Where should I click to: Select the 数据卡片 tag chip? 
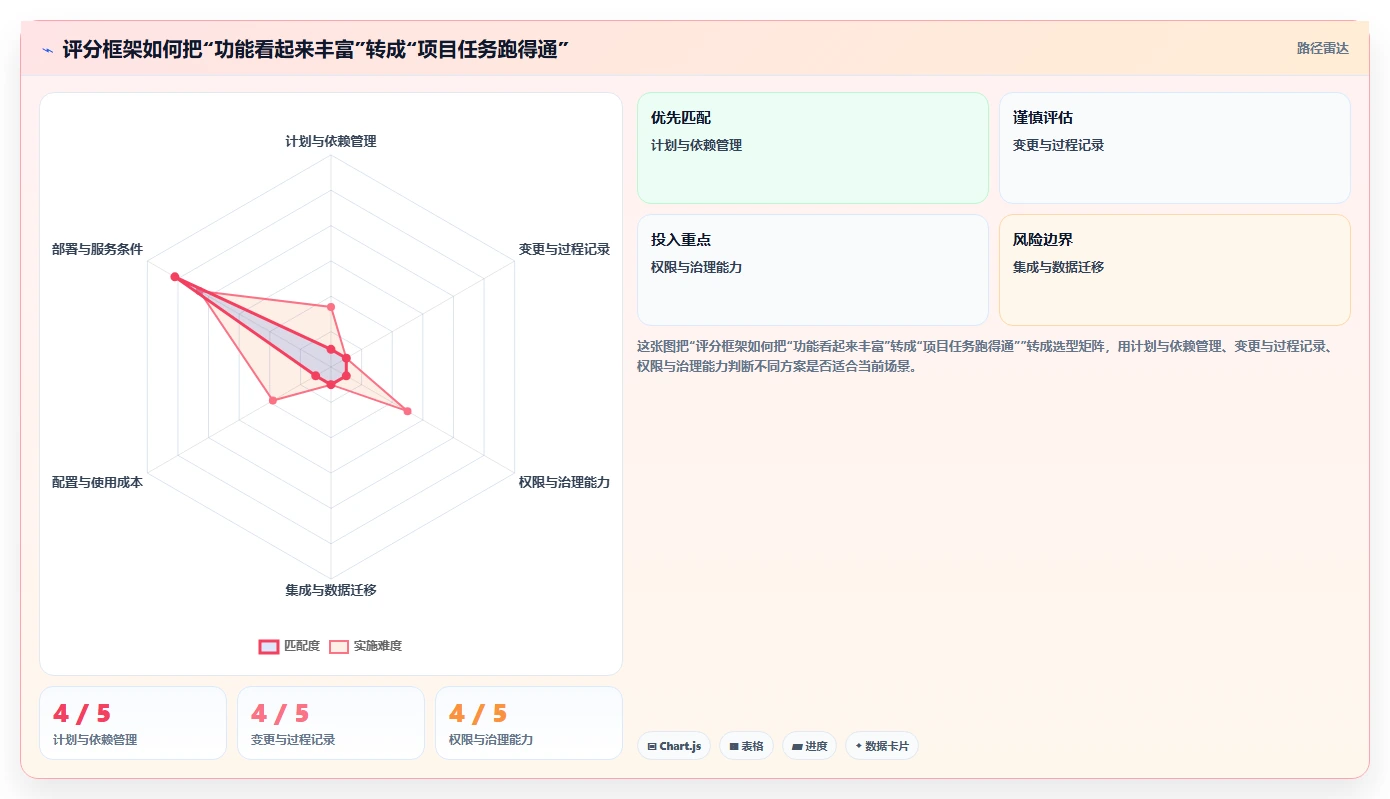coord(881,746)
